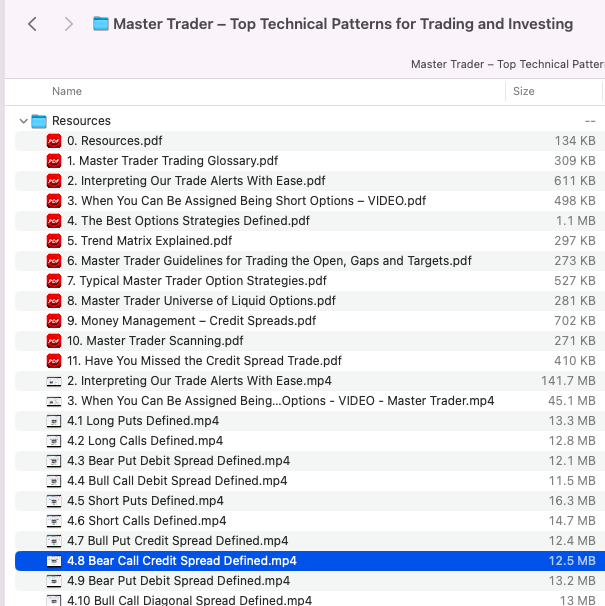Click the PDF icon of the Short Options – VIDEO.pdf file
The image size is (605, 606).
(x=54, y=201)
